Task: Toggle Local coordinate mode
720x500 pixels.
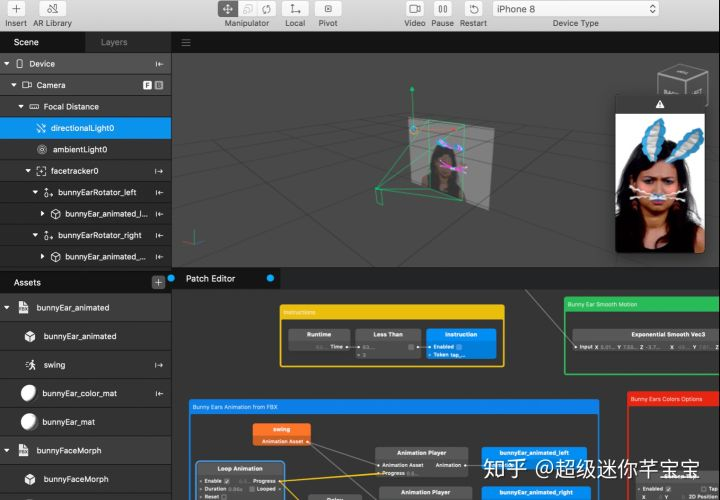Action: click(295, 9)
